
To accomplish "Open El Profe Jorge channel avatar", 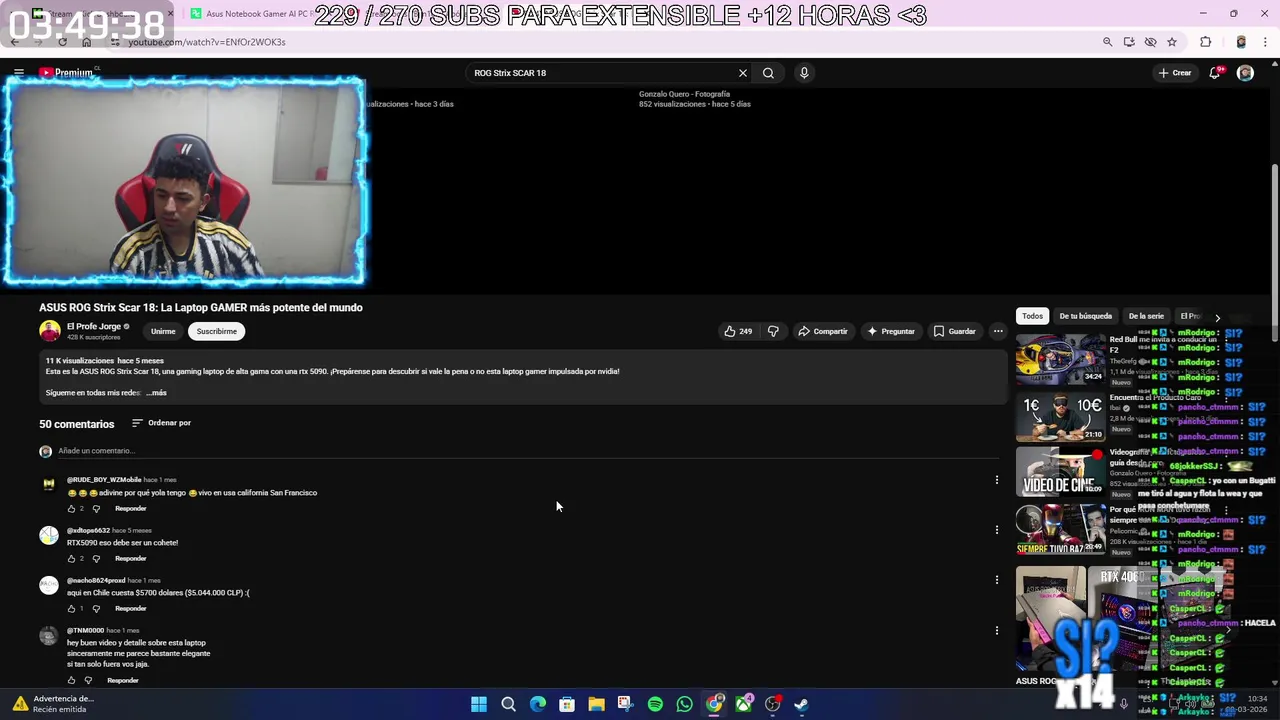I will (x=49, y=331).
